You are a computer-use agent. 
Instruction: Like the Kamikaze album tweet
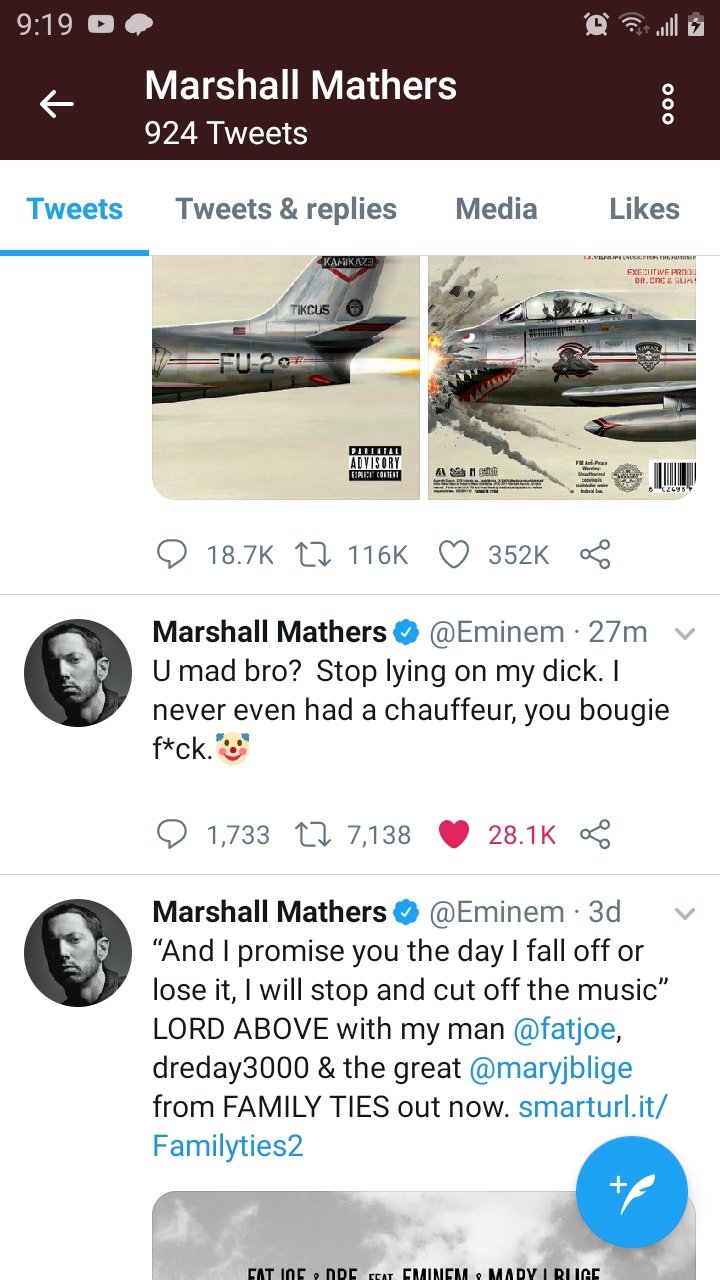pos(454,554)
